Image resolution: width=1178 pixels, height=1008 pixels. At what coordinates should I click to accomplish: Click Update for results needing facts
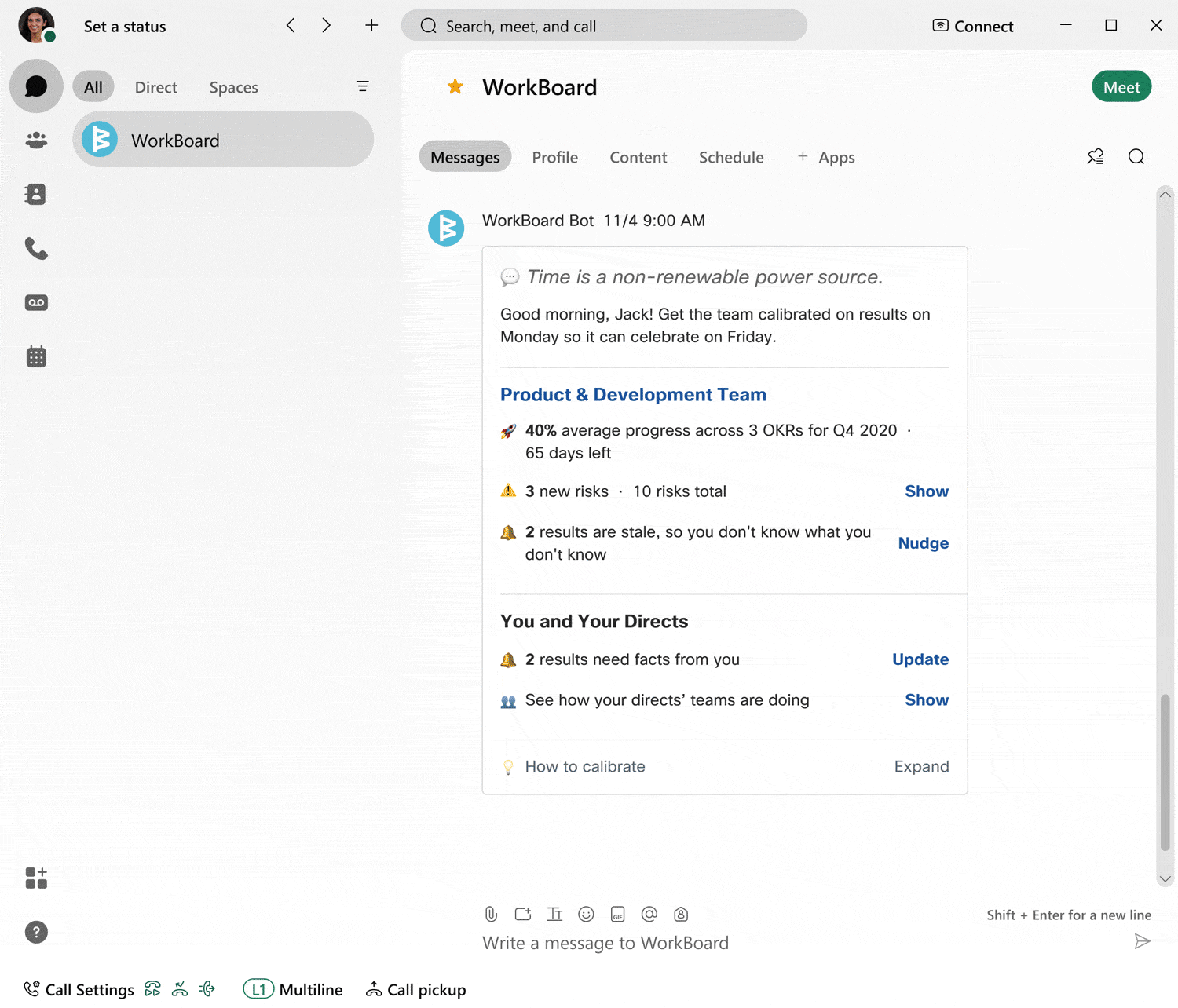pos(920,659)
